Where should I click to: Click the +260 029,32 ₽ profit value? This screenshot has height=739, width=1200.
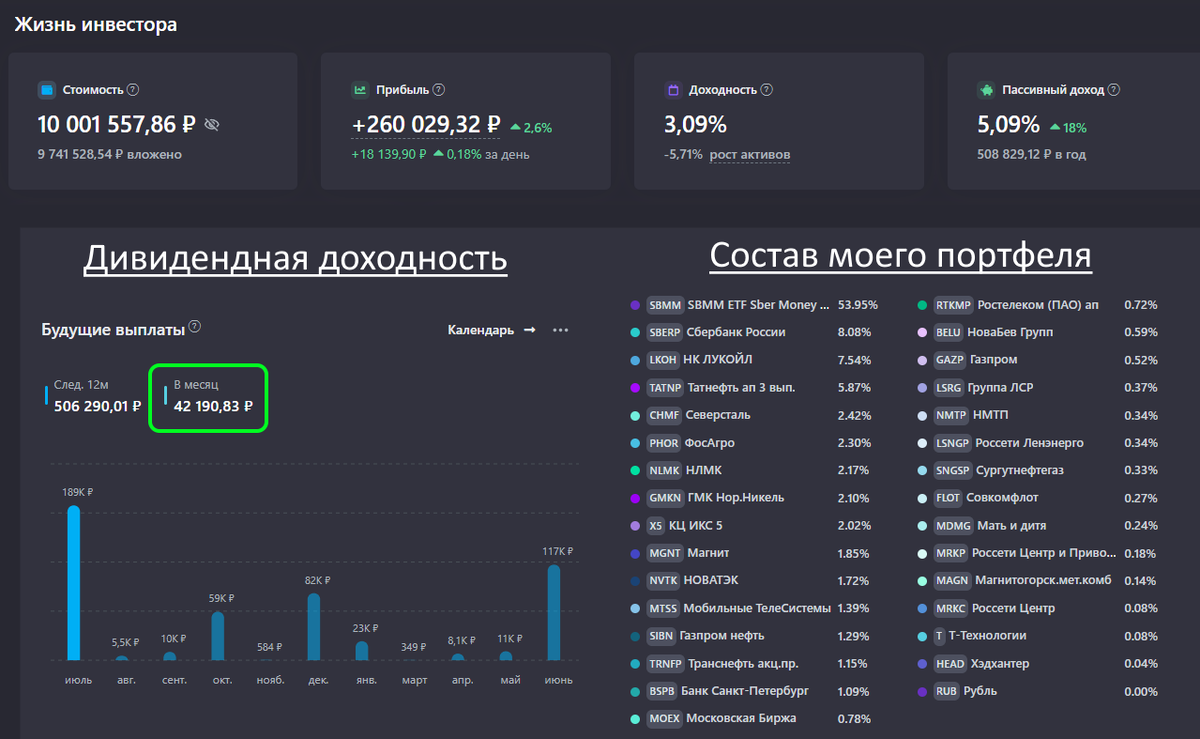[x=426, y=125]
